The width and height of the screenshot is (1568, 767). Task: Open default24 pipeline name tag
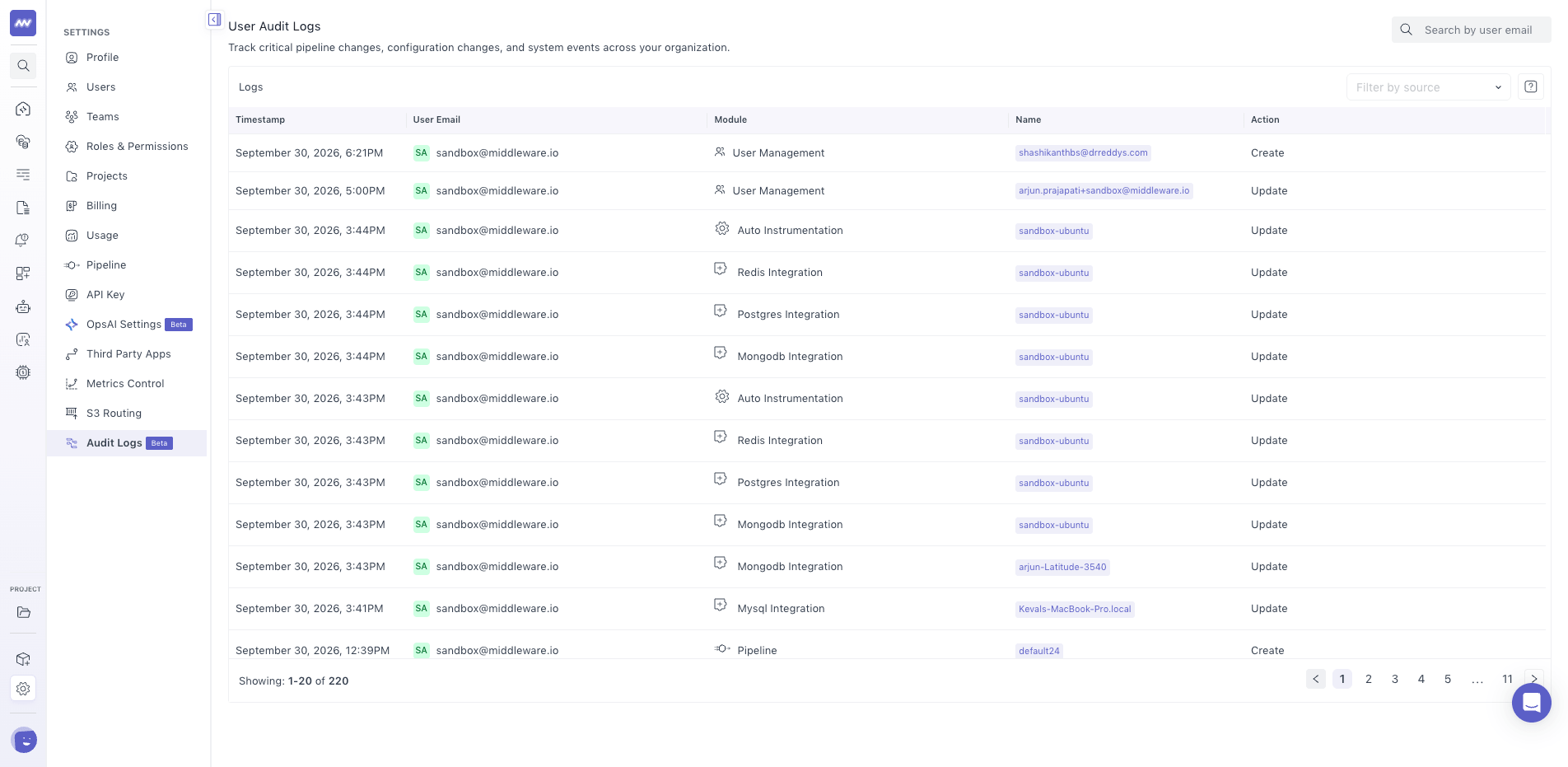tap(1039, 651)
